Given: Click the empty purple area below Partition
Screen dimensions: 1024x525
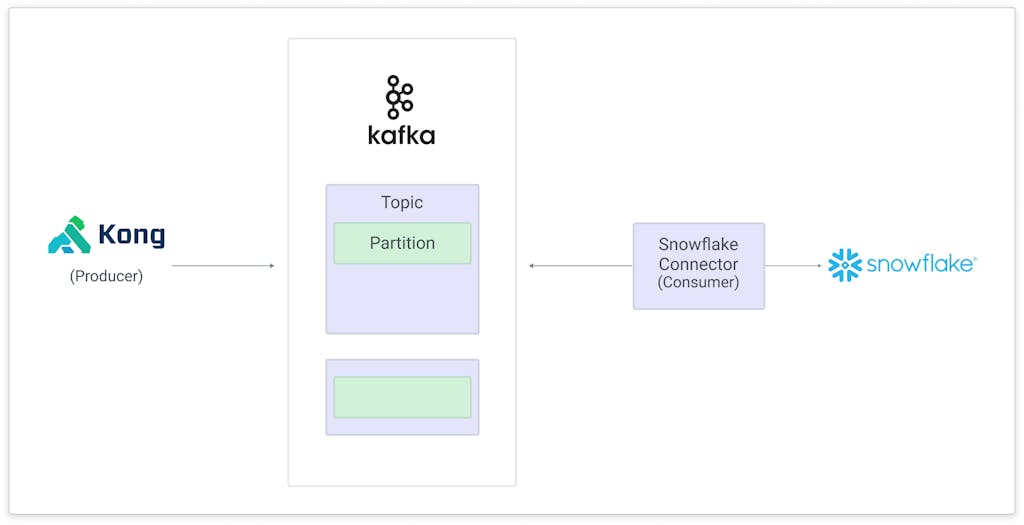Looking at the screenshot, I should (x=402, y=298).
